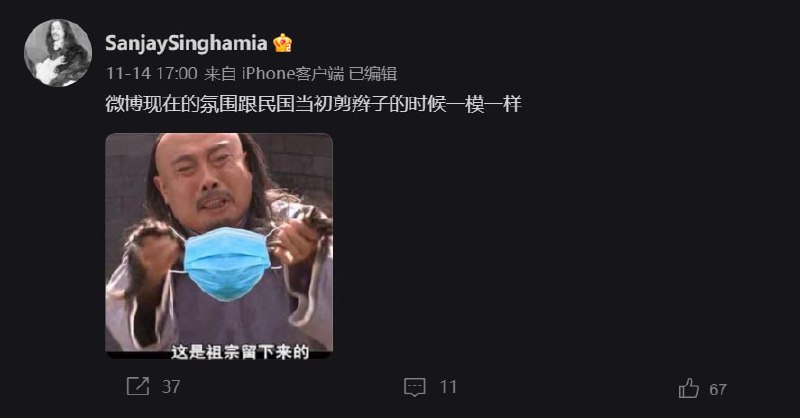Click the comment count 11
This screenshot has width=800, height=418.
[x=448, y=386]
